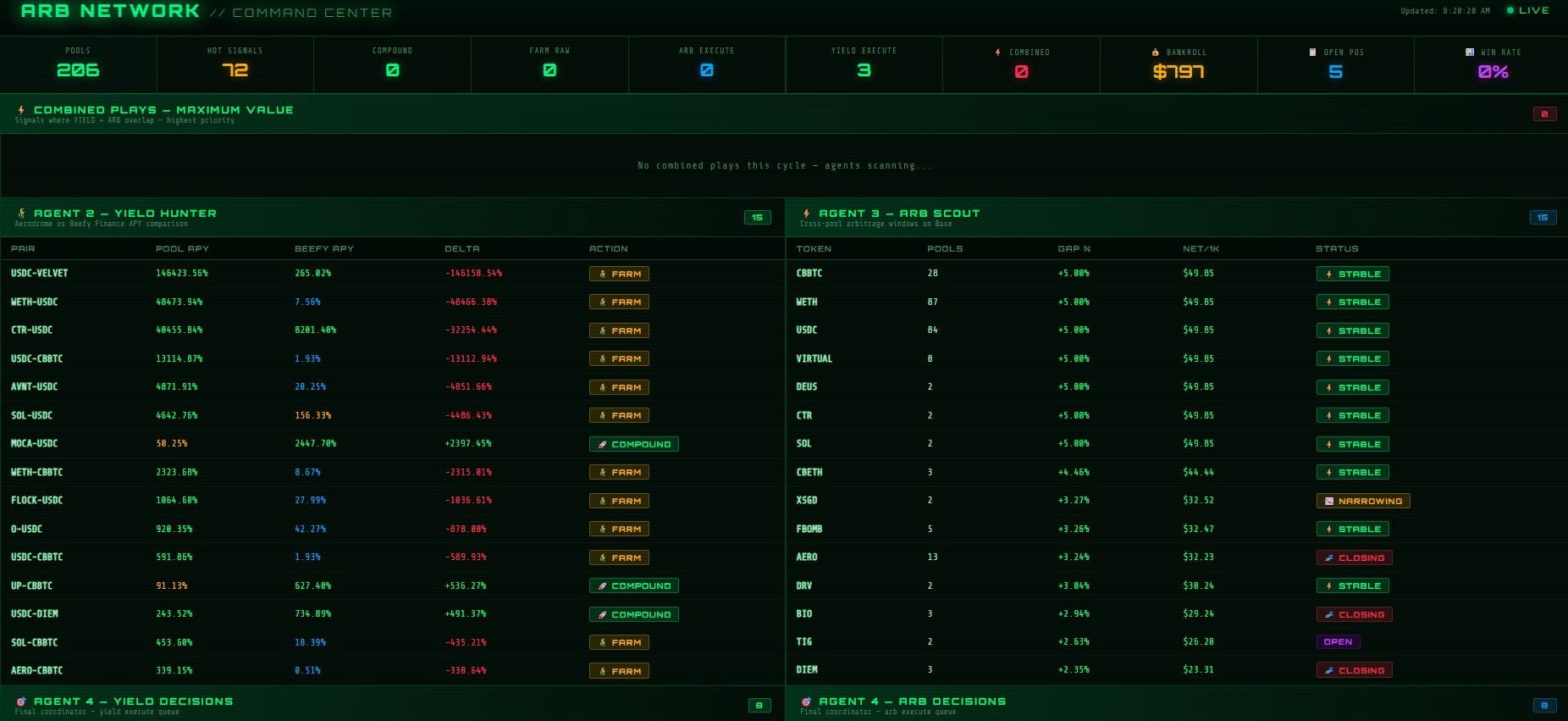Click the green LIVE status indicator
This screenshot has height=721, width=1568.
1528,10
